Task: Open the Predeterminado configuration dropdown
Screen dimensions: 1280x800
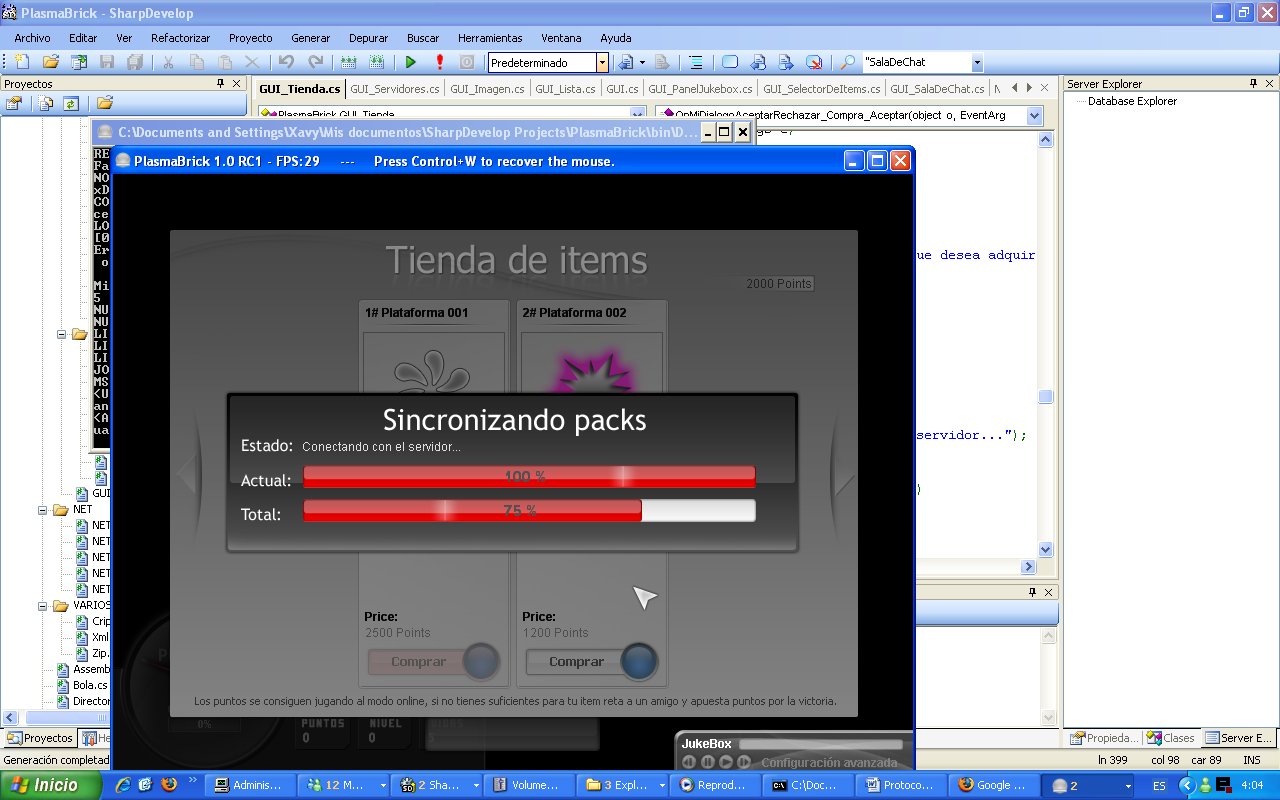Action: [x=602, y=62]
